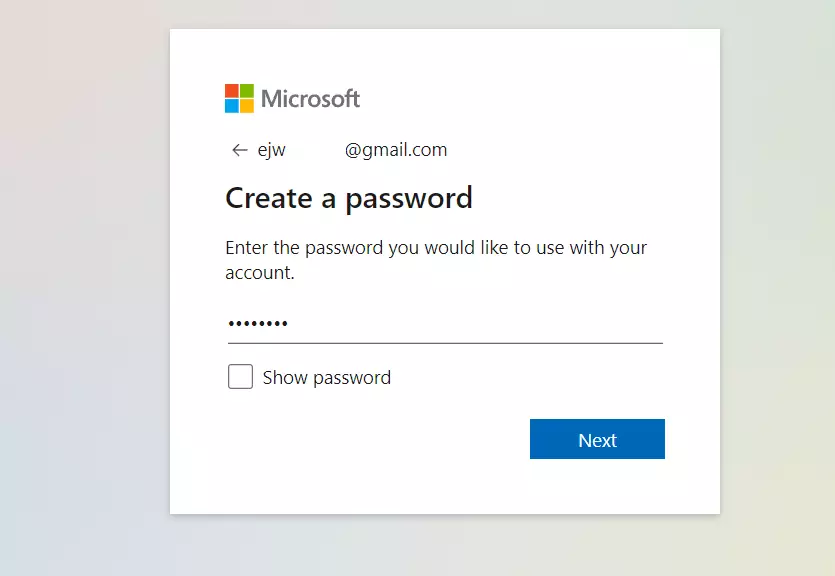This screenshot has height=576, width=835.
Task: Click the password field underline
Action: [x=445, y=343]
